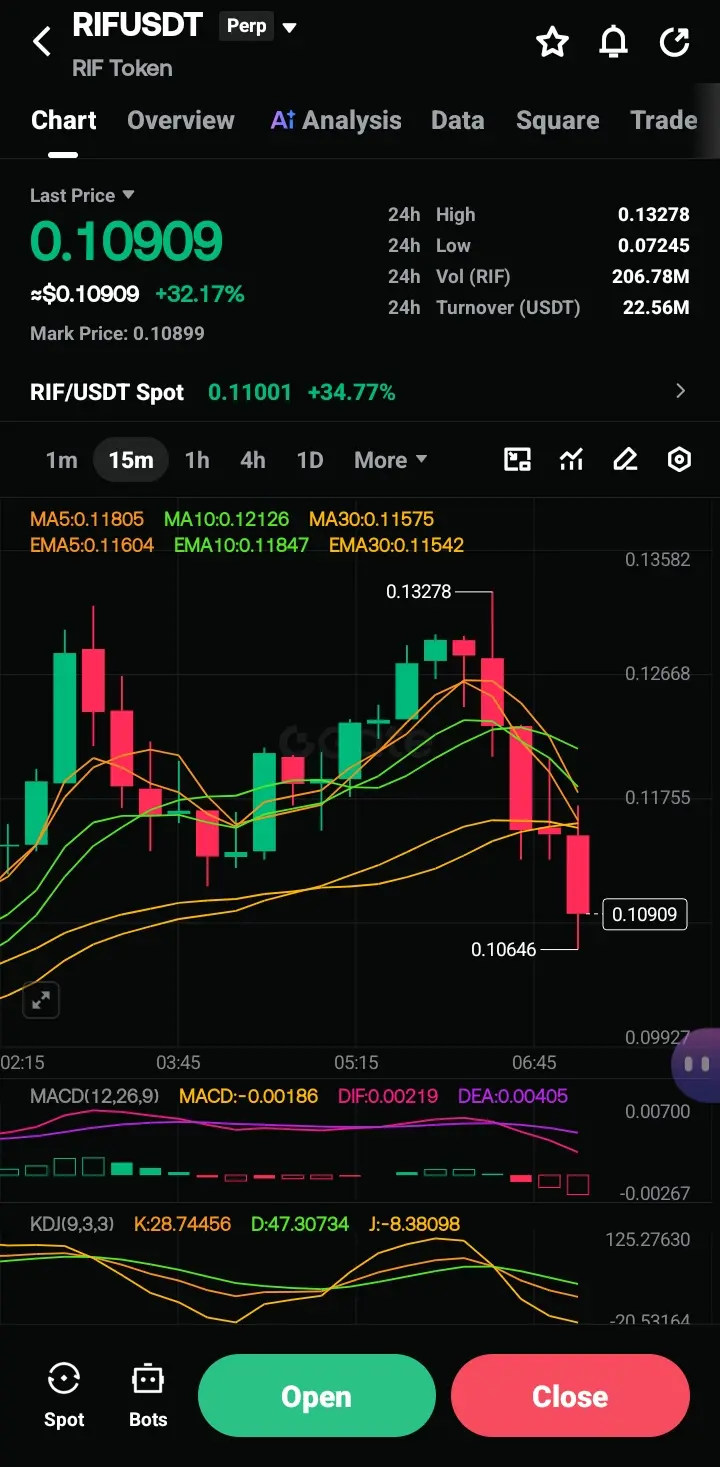
Task: Tap the floating purple assistant bubble
Action: pos(698,1065)
